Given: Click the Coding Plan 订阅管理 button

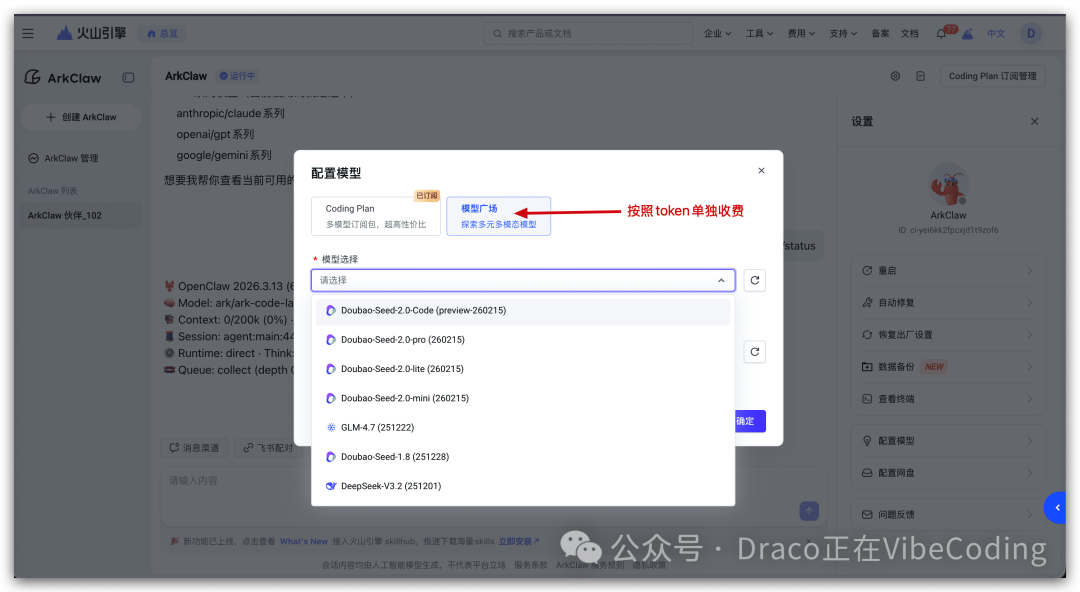Looking at the screenshot, I should [992, 75].
